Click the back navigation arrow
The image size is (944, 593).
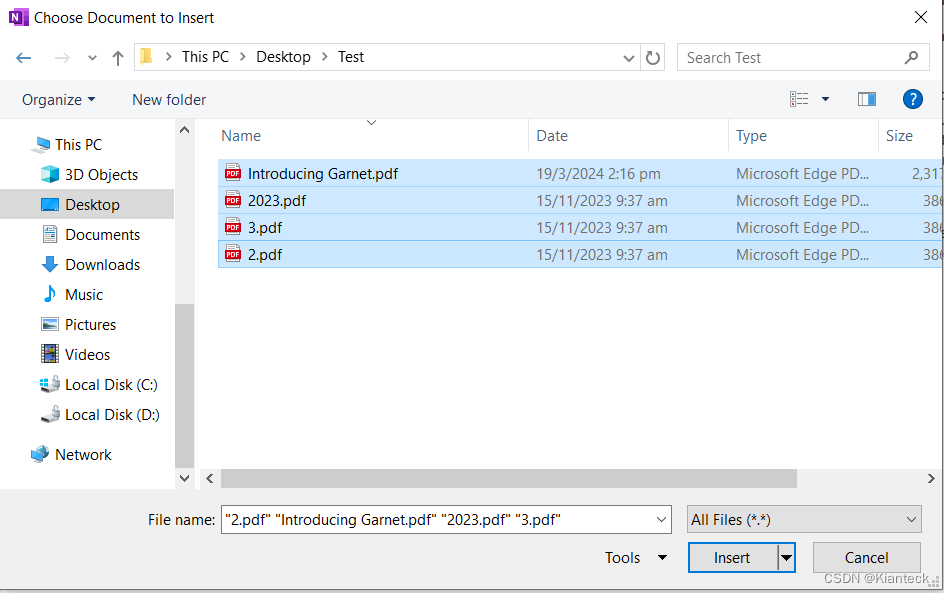23,57
